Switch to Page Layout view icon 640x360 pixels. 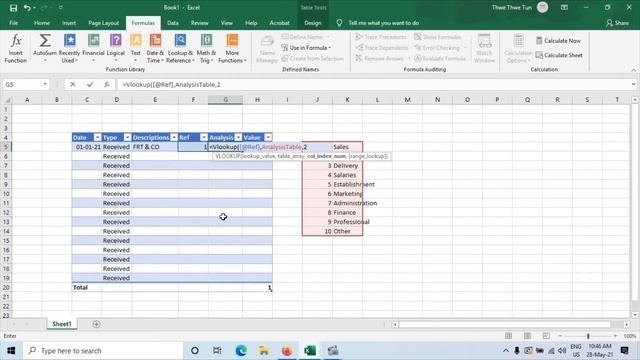coord(527,336)
